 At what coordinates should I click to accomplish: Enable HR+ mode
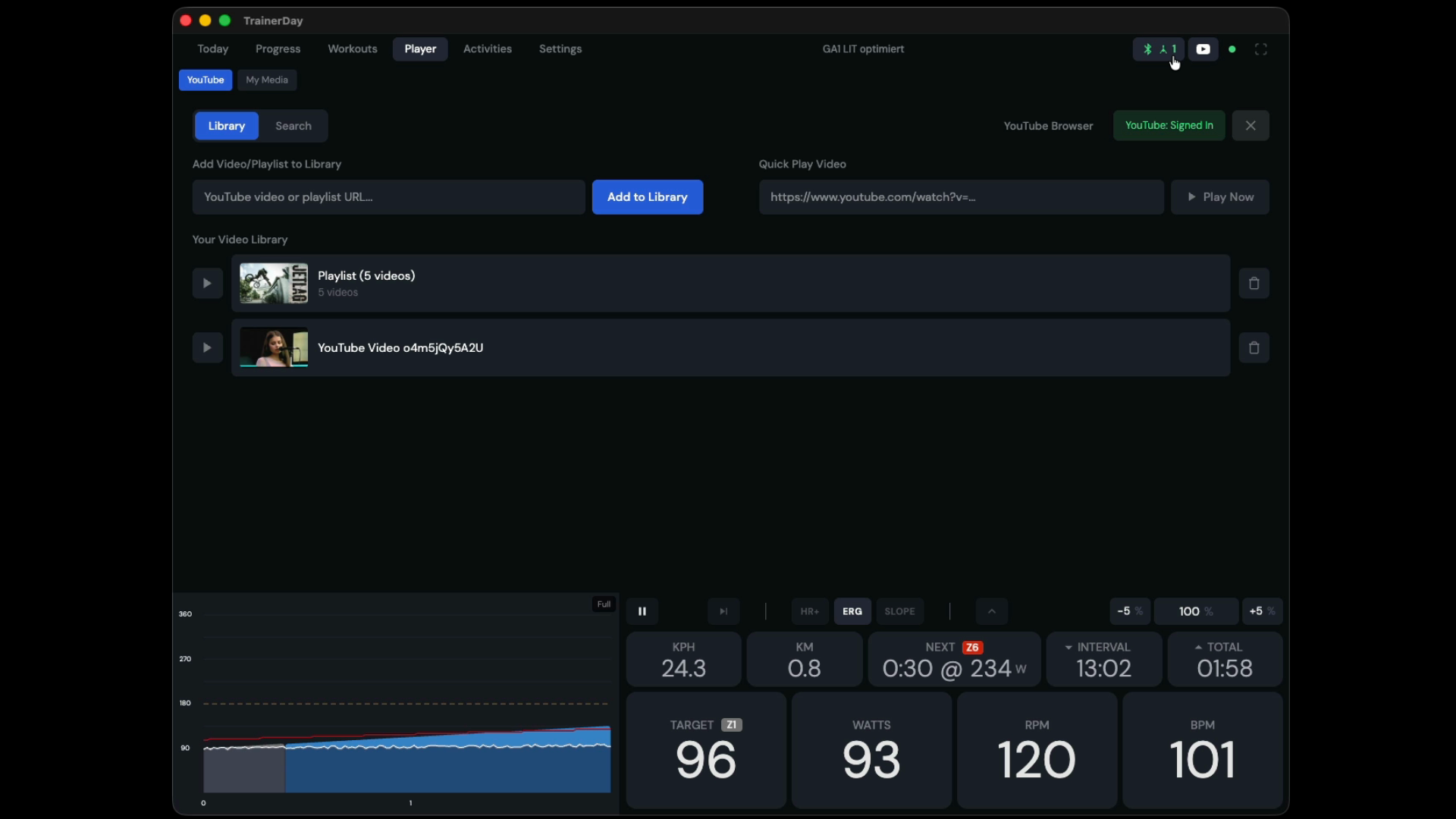point(809,611)
